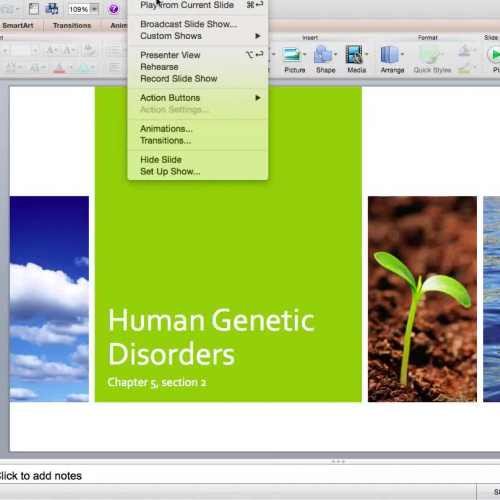Image resolution: width=500 pixels, height=500 pixels.
Task: Click the line color pen icon
Action: (x=464, y=68)
